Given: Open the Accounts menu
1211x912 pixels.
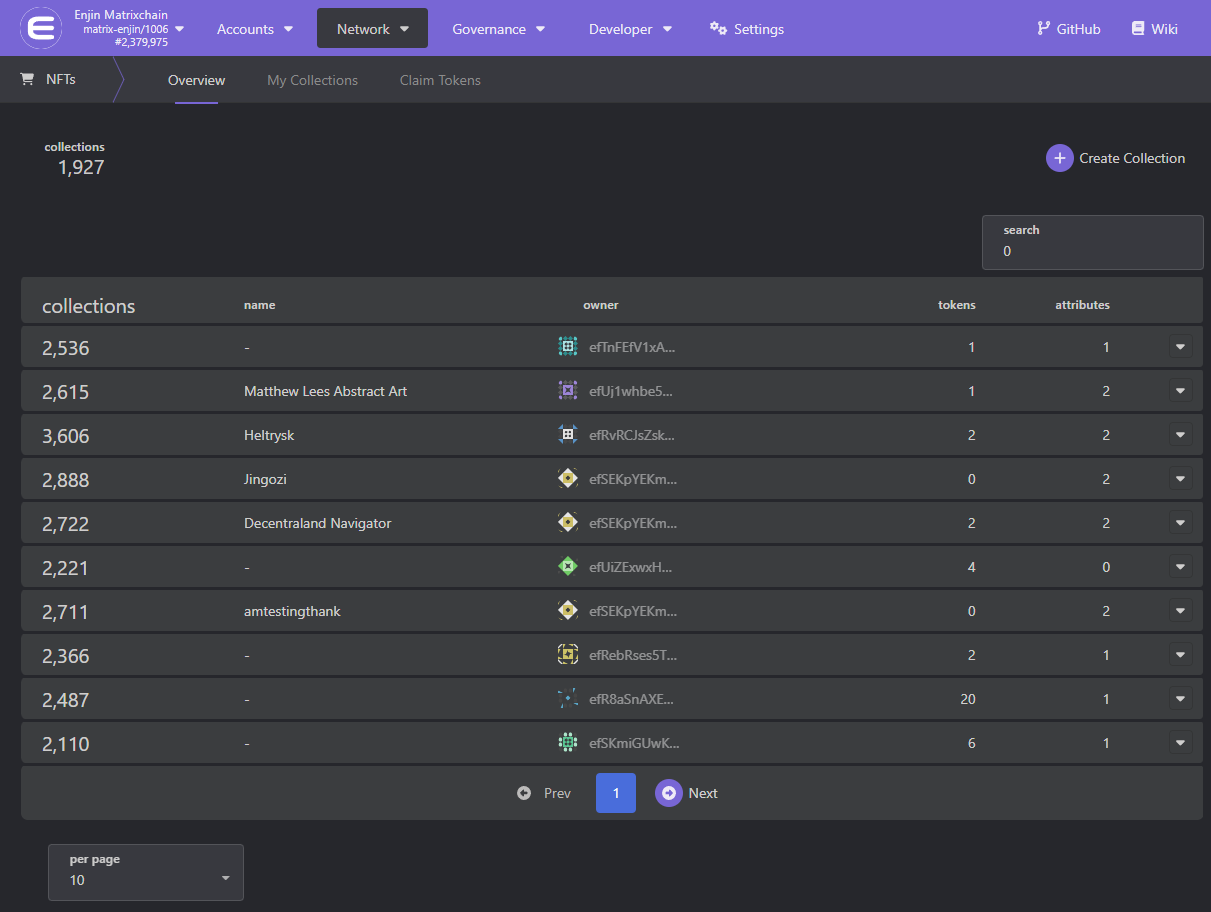Looking at the screenshot, I should coord(255,29).
